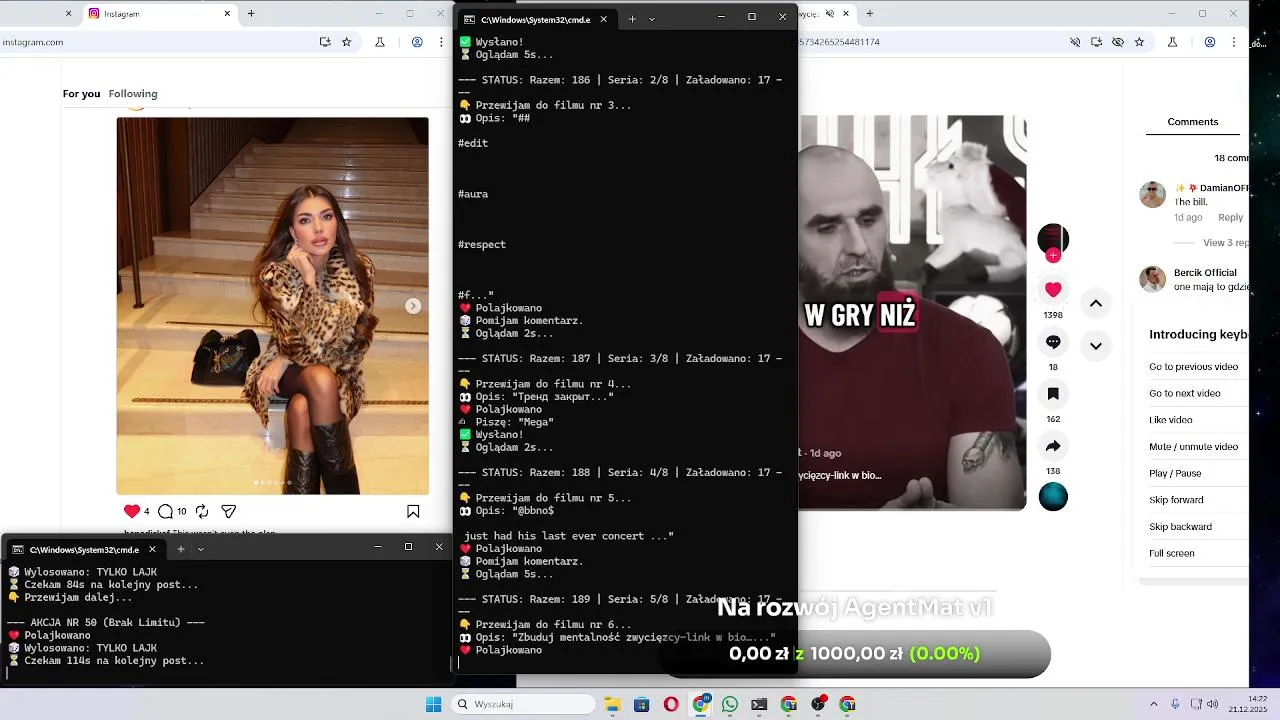Screen dimensions: 1280x720
Task: Repost the Instagram post with the repost icon
Action: [x=202, y=511]
